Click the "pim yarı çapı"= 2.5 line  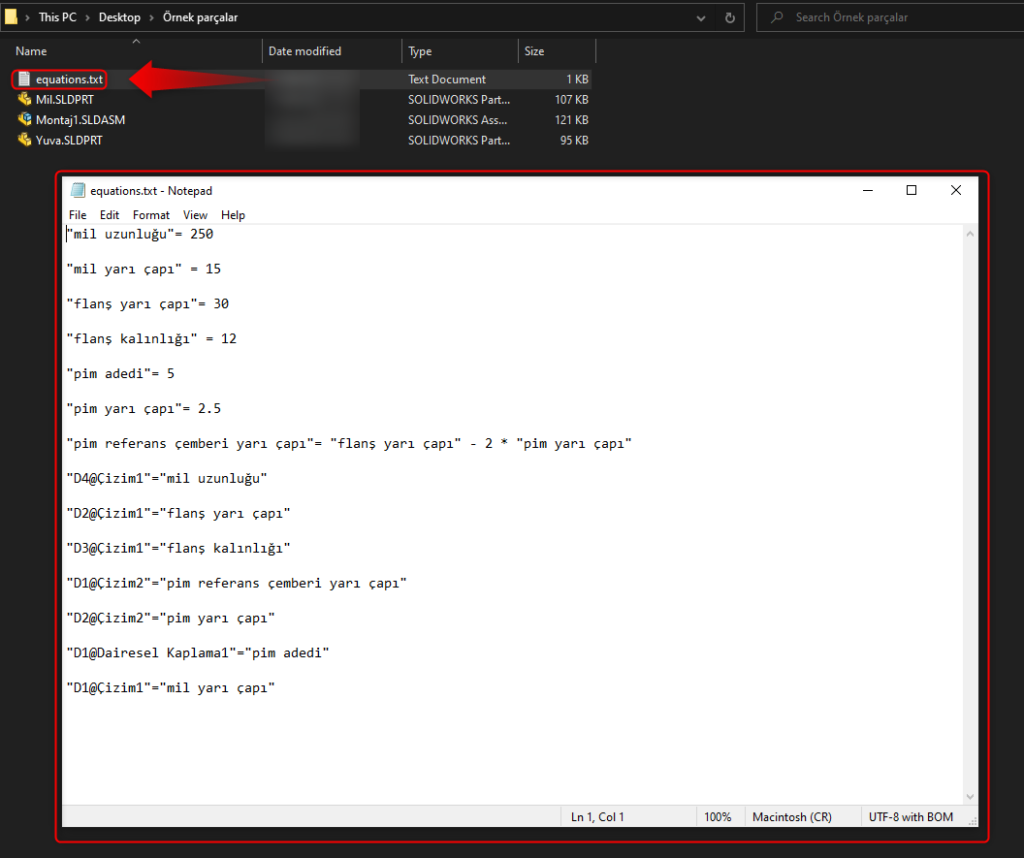point(144,409)
